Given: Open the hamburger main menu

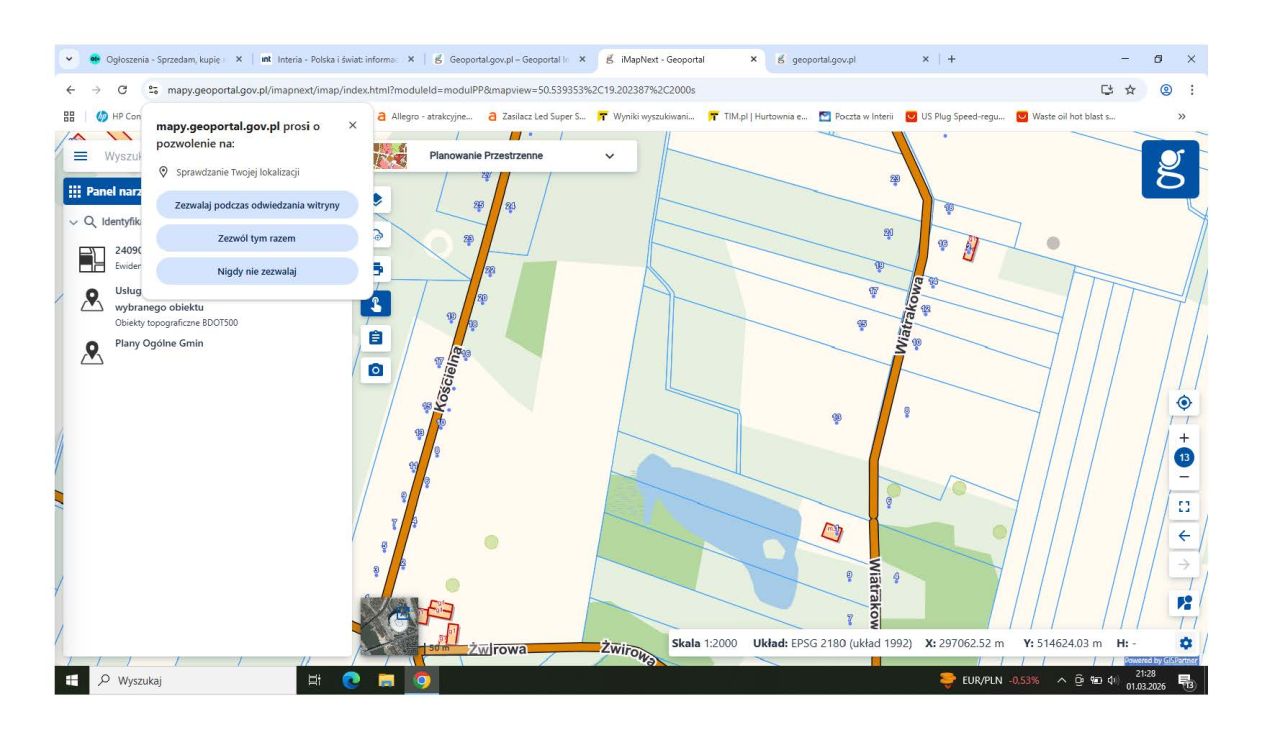Looking at the screenshot, I should (x=81, y=157).
